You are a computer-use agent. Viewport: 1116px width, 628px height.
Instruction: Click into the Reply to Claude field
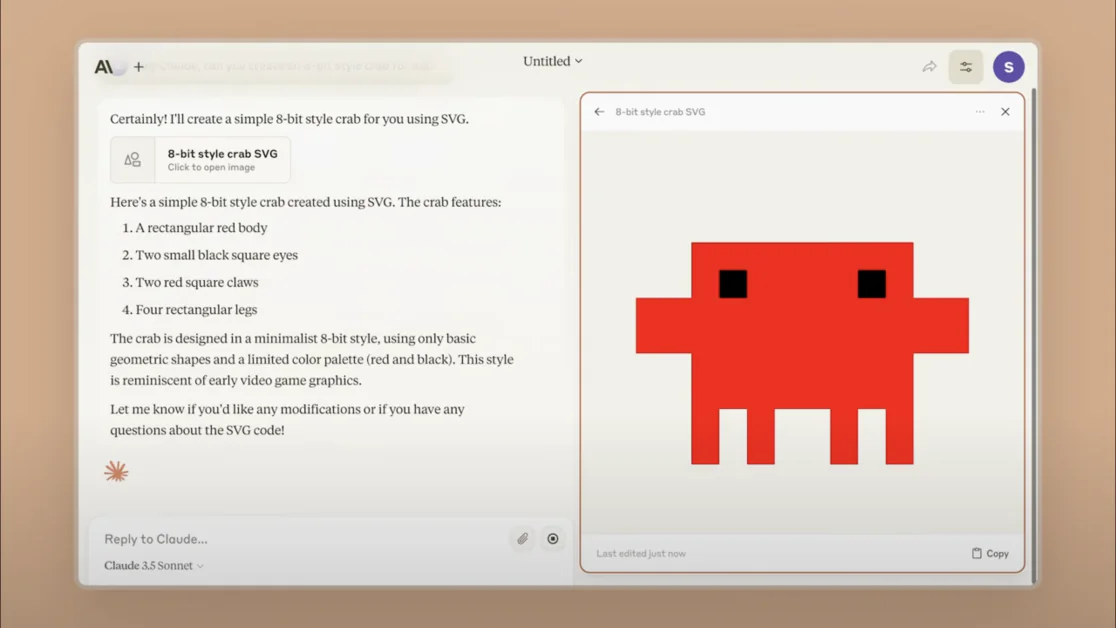click(300, 539)
